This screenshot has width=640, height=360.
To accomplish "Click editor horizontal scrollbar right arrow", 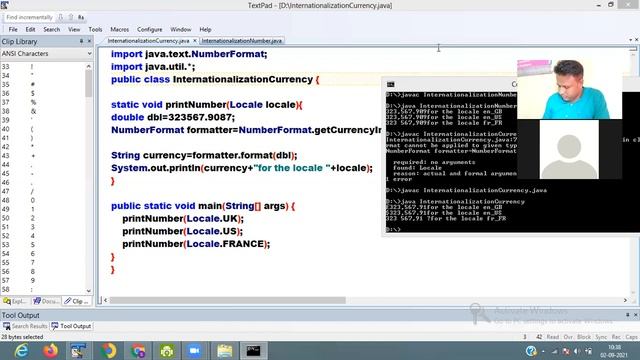I will coord(625,300).
